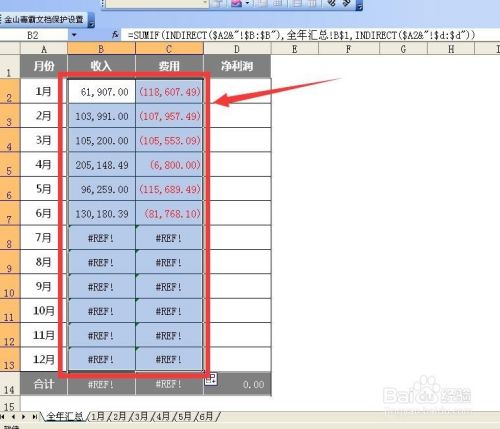Select the 收入 header cell
The height and width of the screenshot is (429, 500).
101,66
